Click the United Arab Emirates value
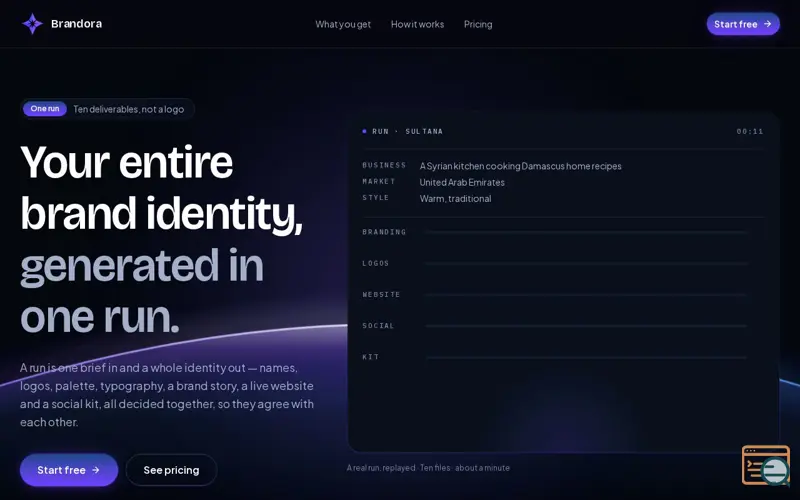Viewport: 800px width, 500px height. (462, 182)
